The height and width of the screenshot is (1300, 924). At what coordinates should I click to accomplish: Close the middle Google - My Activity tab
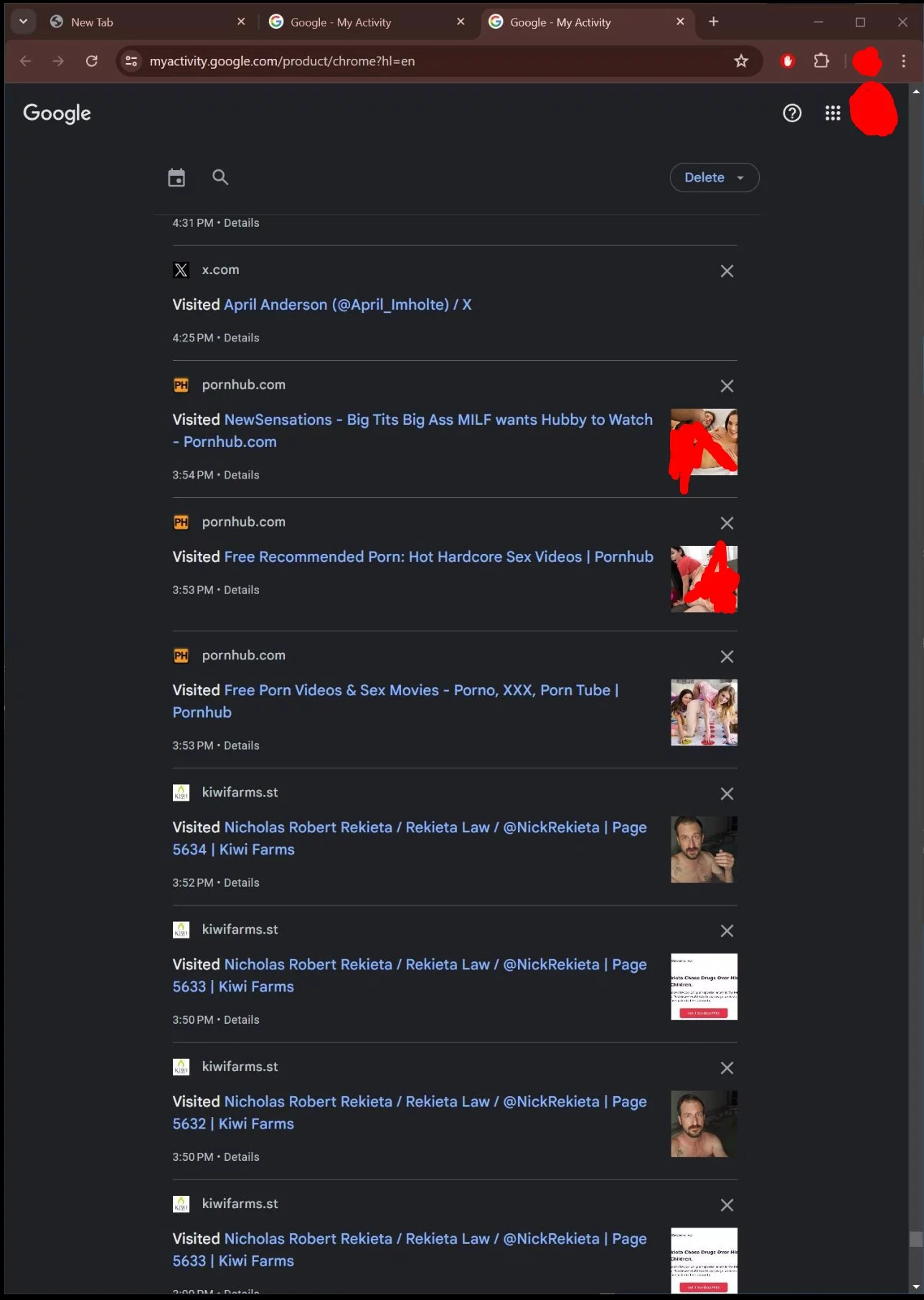tap(461, 22)
